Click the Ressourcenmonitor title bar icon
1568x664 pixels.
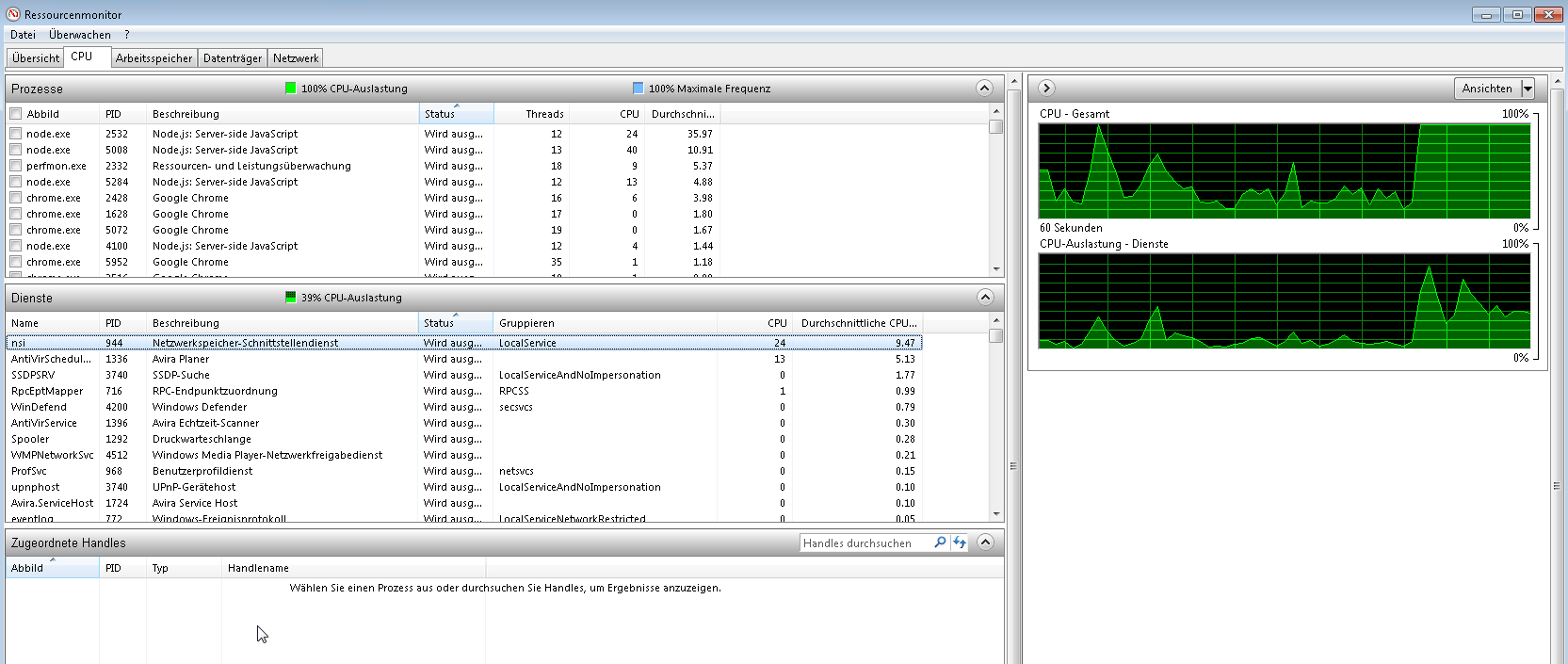[x=13, y=14]
